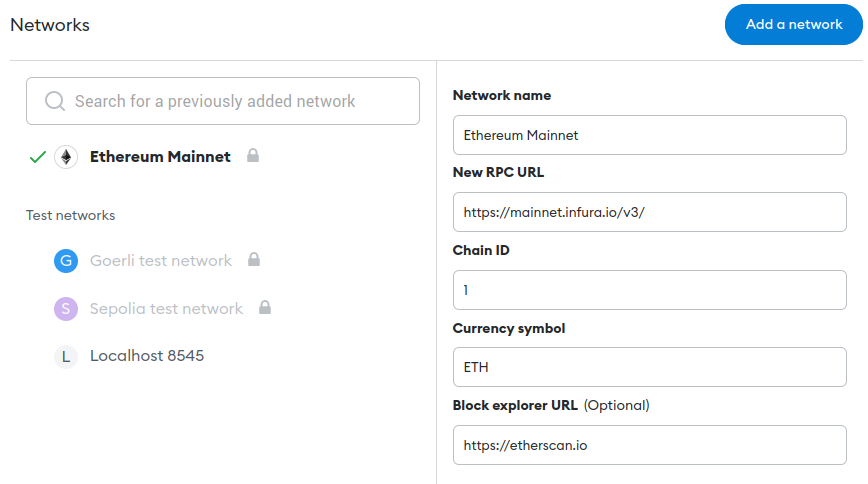
Task: Click the lock icon beside Goerli test network
Action: 254,259
